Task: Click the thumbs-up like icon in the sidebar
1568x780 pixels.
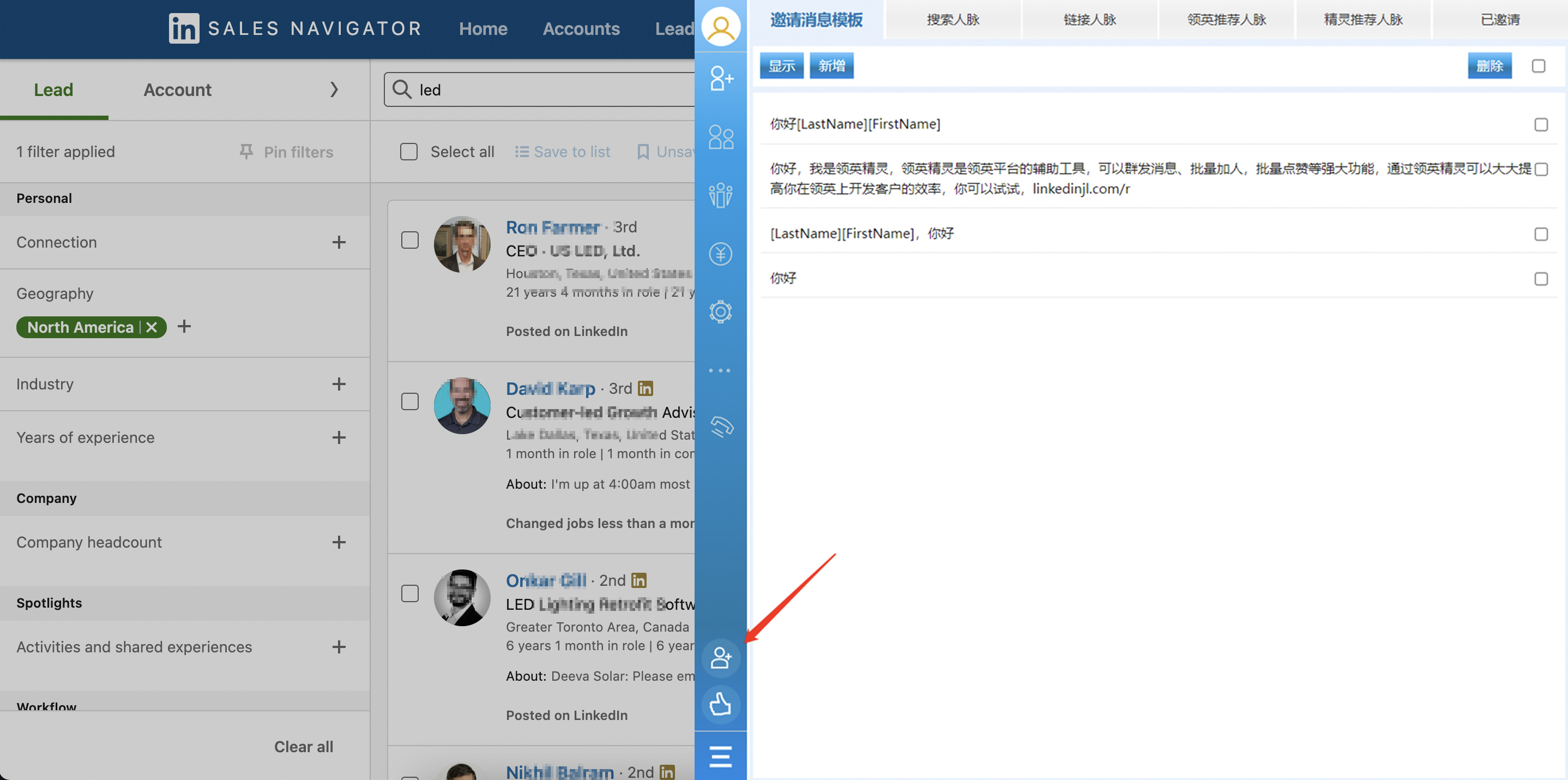Action: tap(721, 705)
